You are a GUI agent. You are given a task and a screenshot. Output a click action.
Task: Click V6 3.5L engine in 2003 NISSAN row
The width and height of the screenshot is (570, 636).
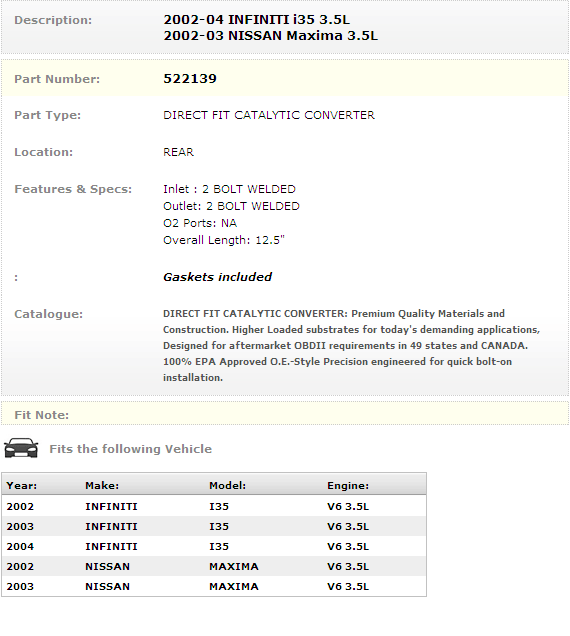(348, 587)
